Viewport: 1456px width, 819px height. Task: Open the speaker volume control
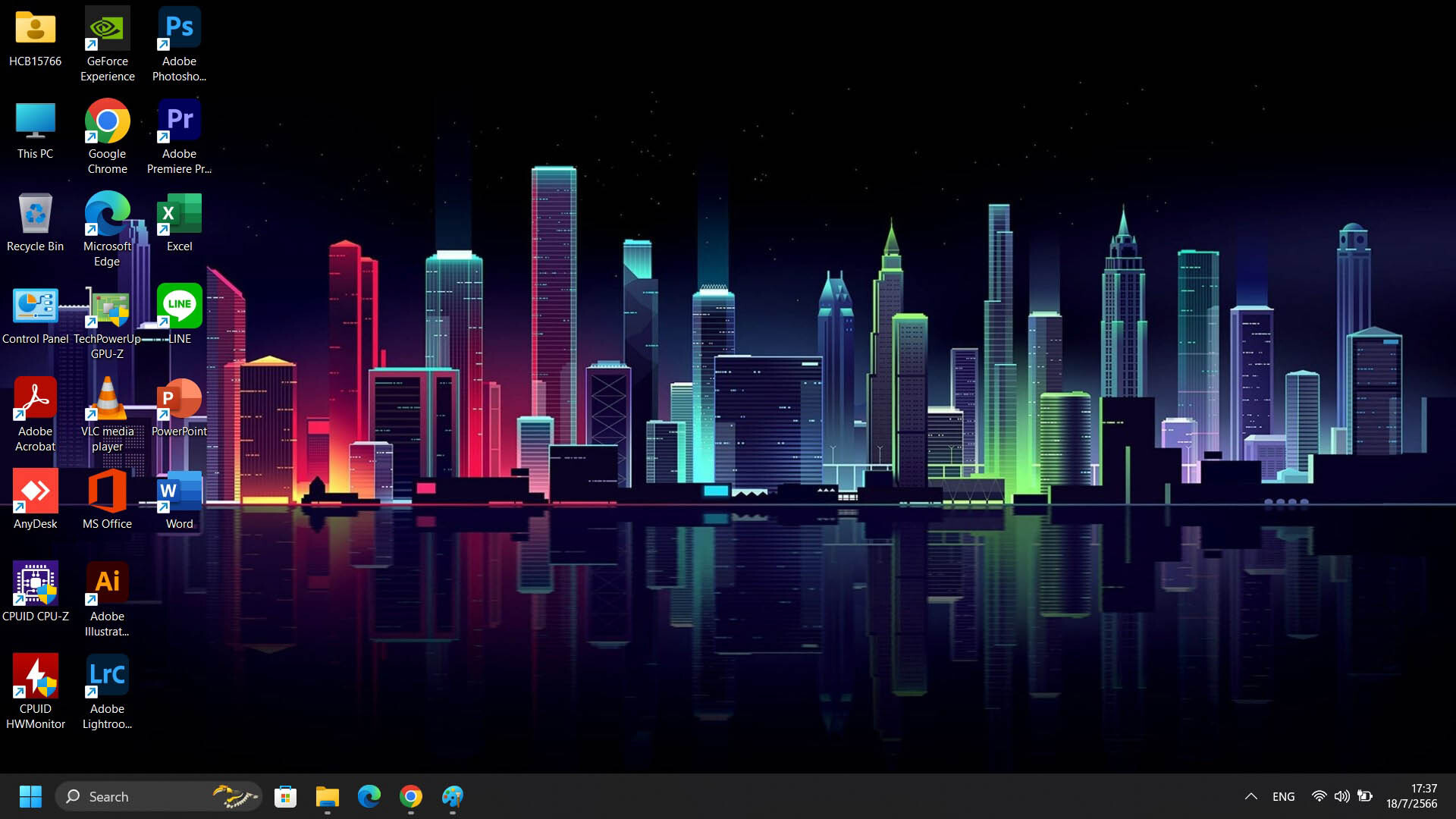pos(1342,796)
